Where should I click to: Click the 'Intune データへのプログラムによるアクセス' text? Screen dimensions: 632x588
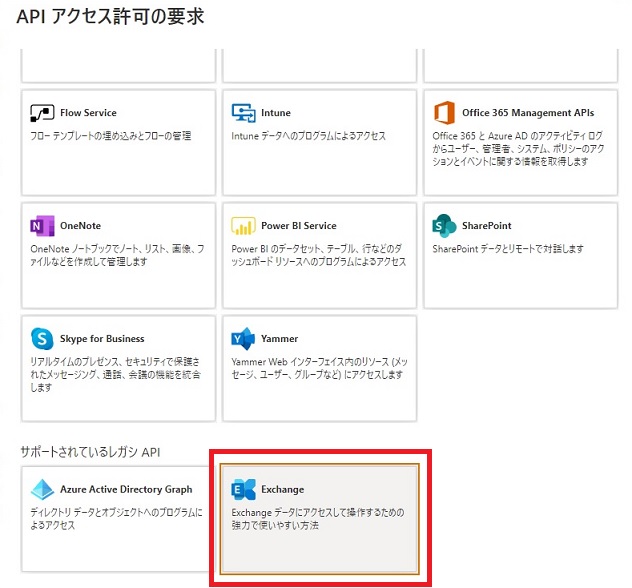308,136
